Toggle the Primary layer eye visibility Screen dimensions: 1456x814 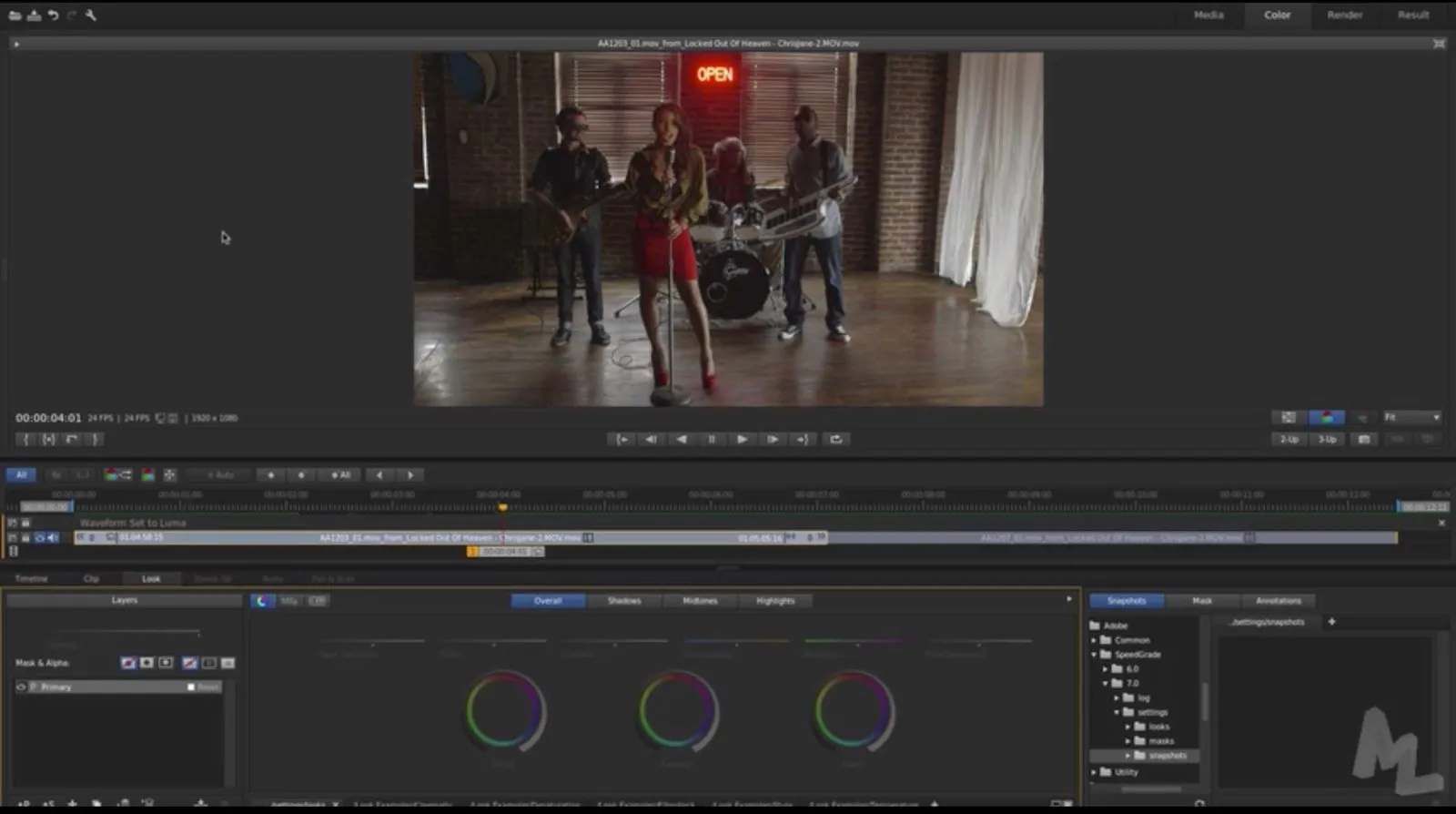(x=21, y=687)
